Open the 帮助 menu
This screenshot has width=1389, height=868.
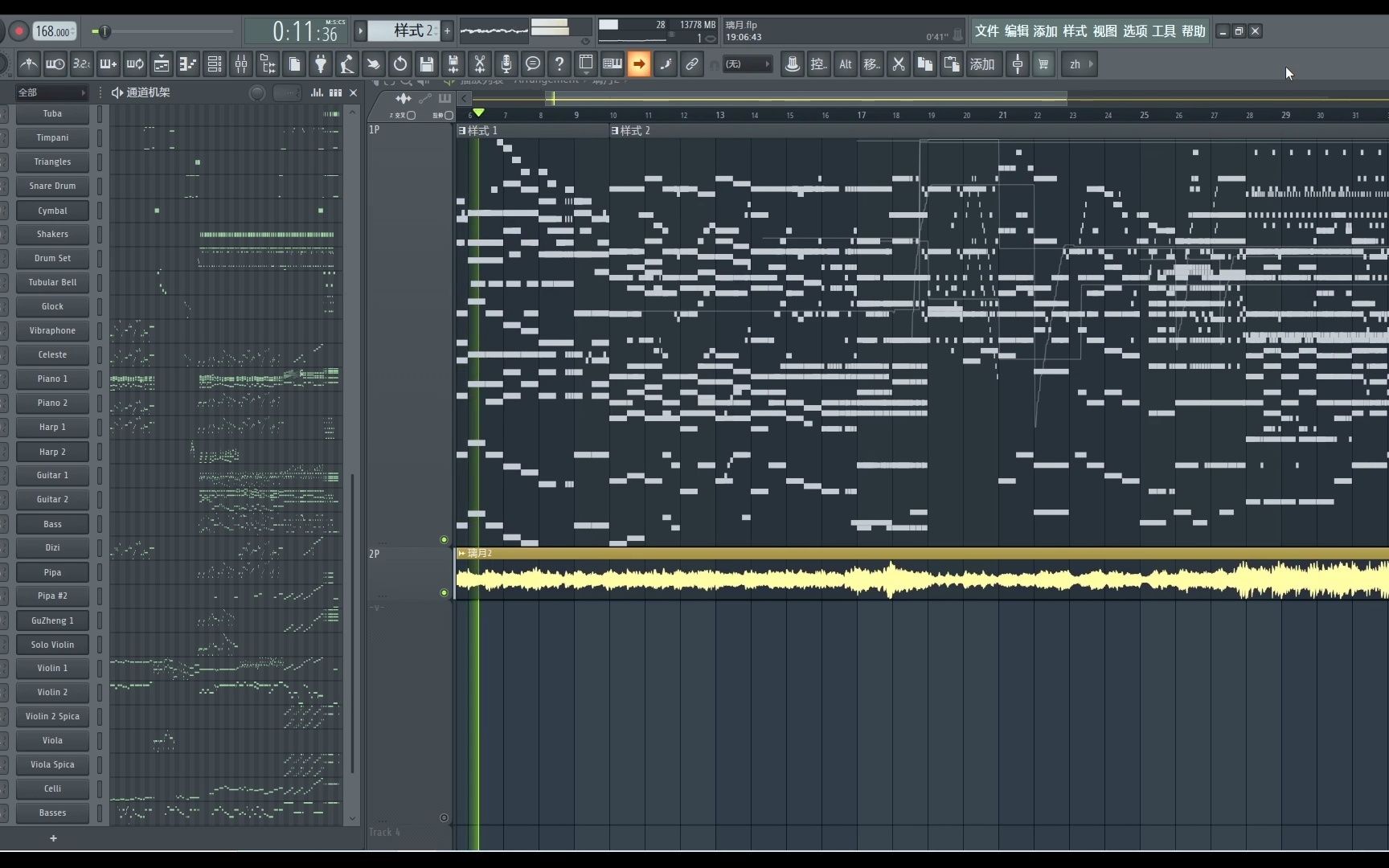1194,31
